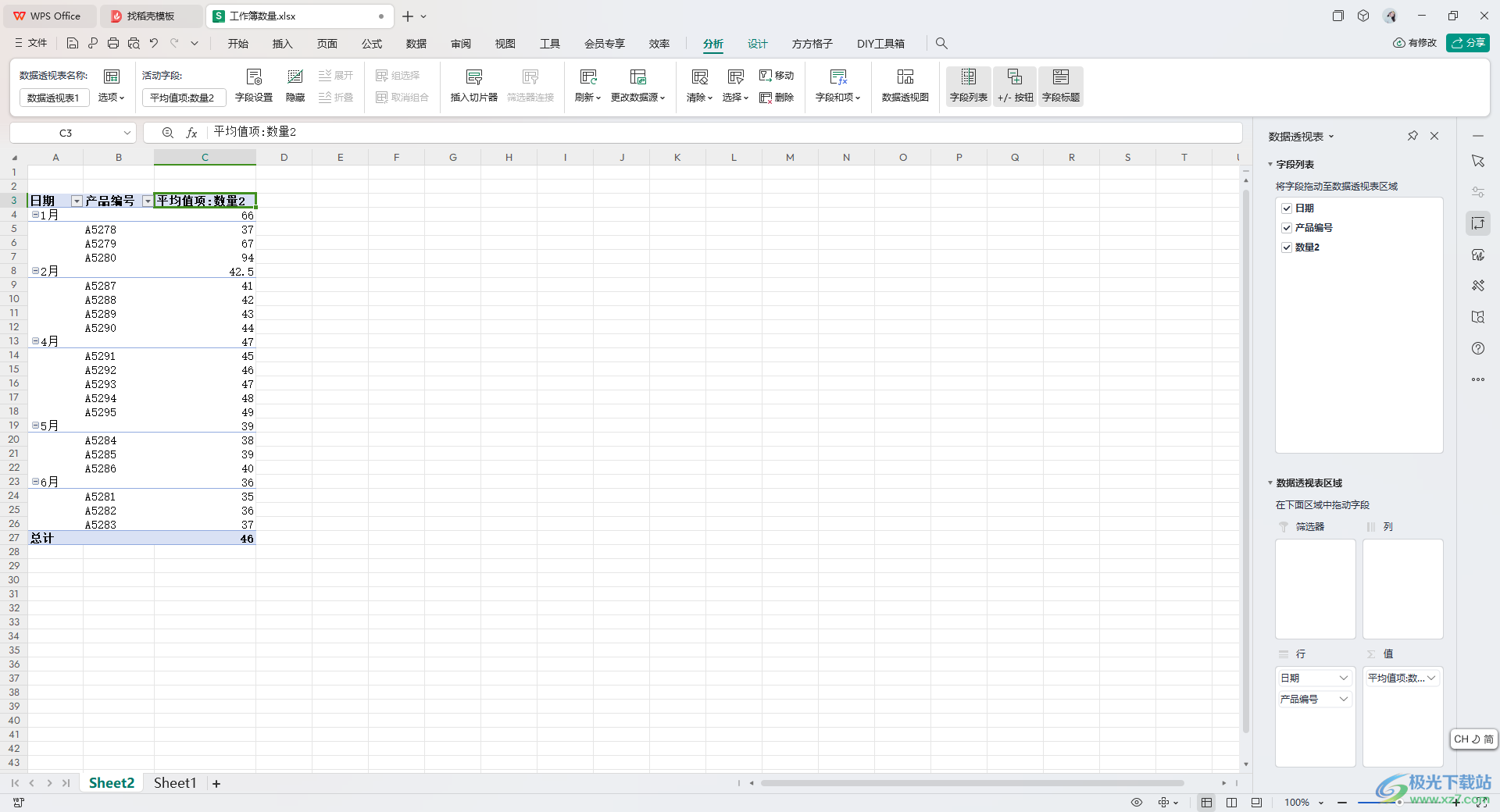Click the eye protection icon in status bar
This screenshot has height=812, width=1500.
point(1137,803)
